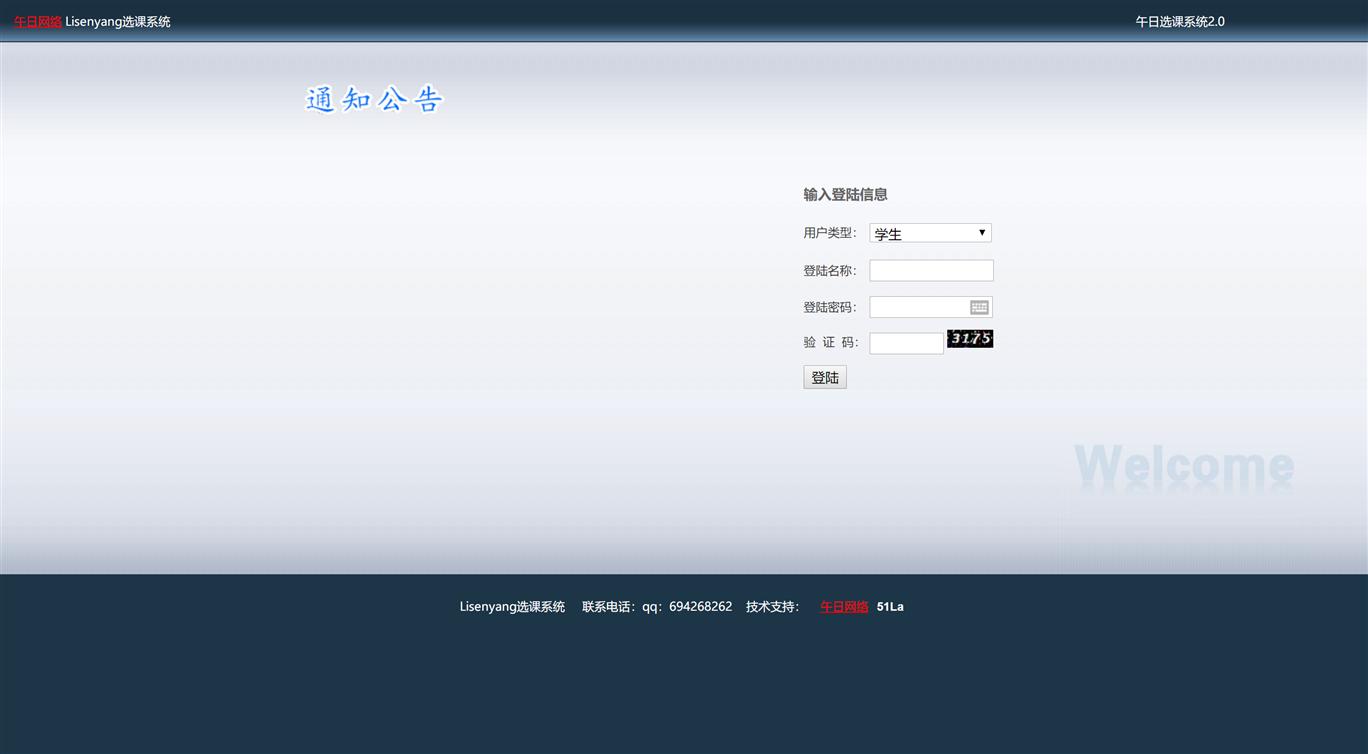Open the red 午日网络 link in header
This screenshot has height=754, width=1368.
(x=38, y=22)
